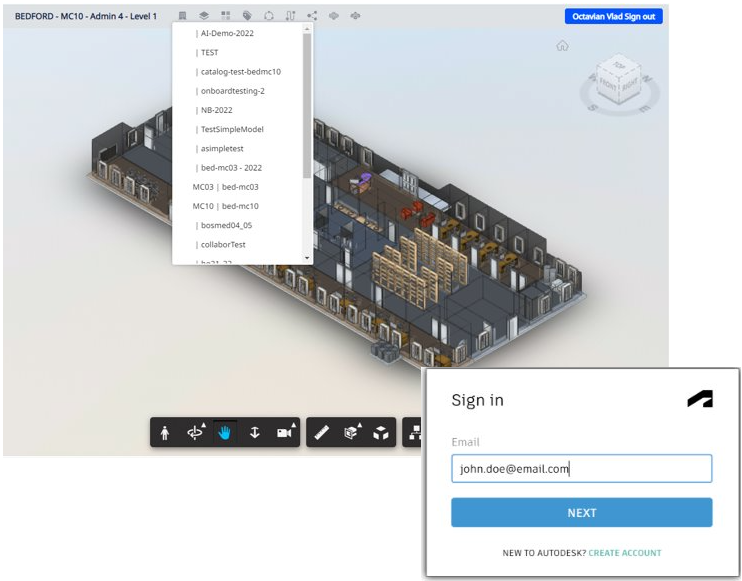Click the camera interactions tool
Screen dimensions: 742x581
pos(285,432)
